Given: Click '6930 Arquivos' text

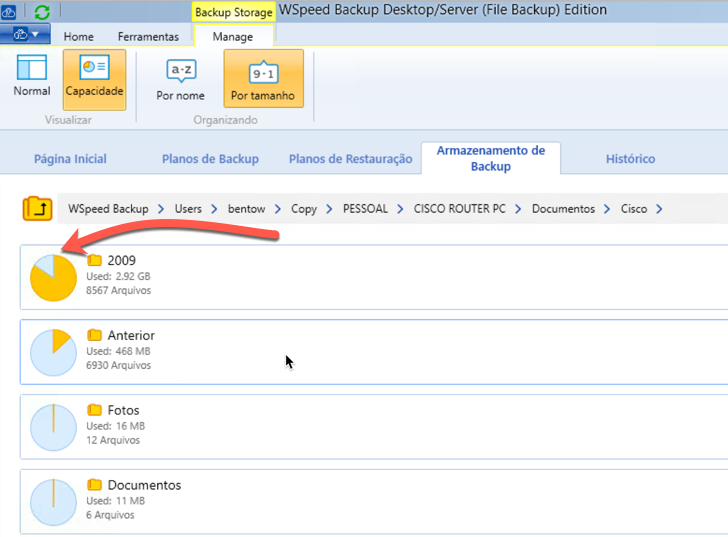Looking at the screenshot, I should pos(118,365).
